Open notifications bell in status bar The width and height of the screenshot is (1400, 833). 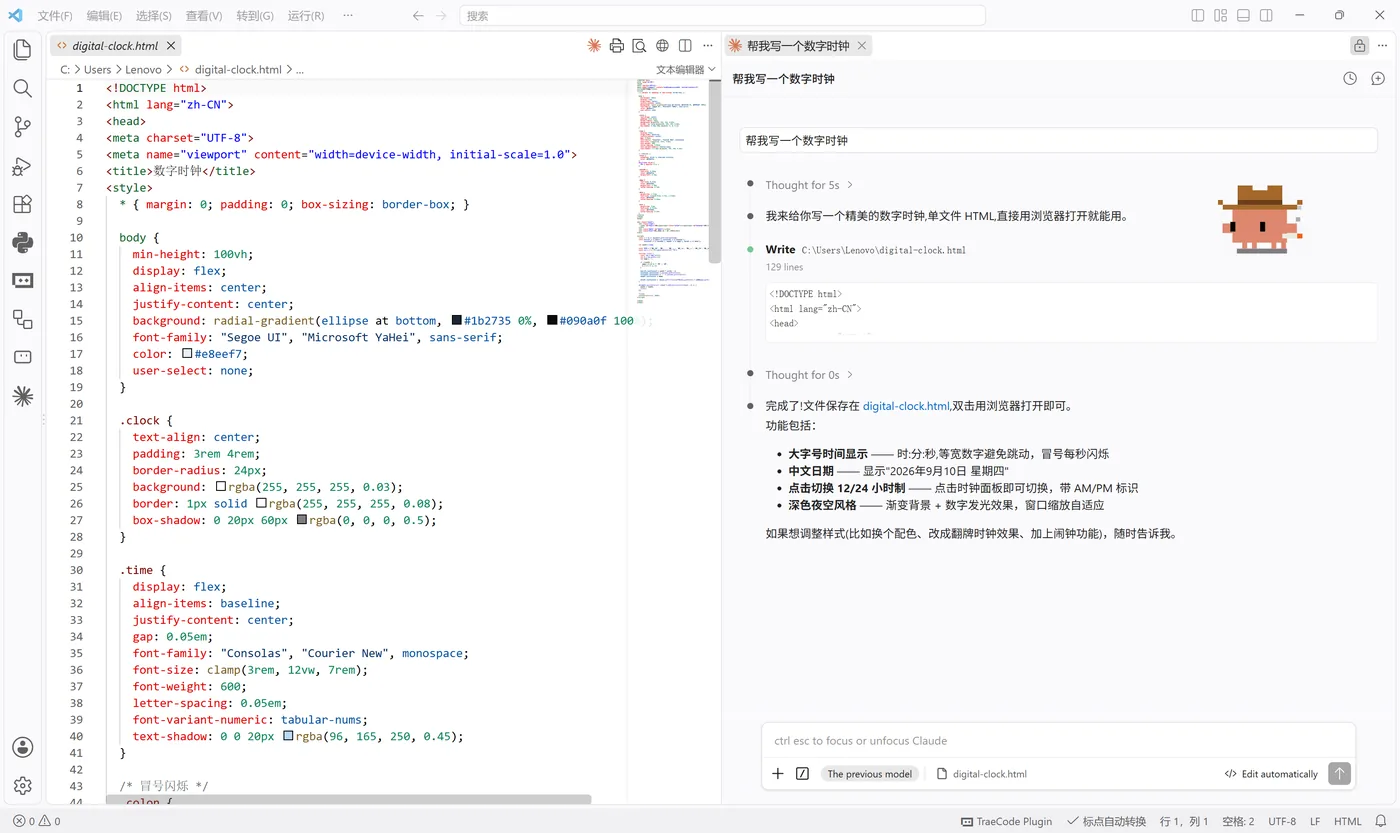(x=1381, y=821)
